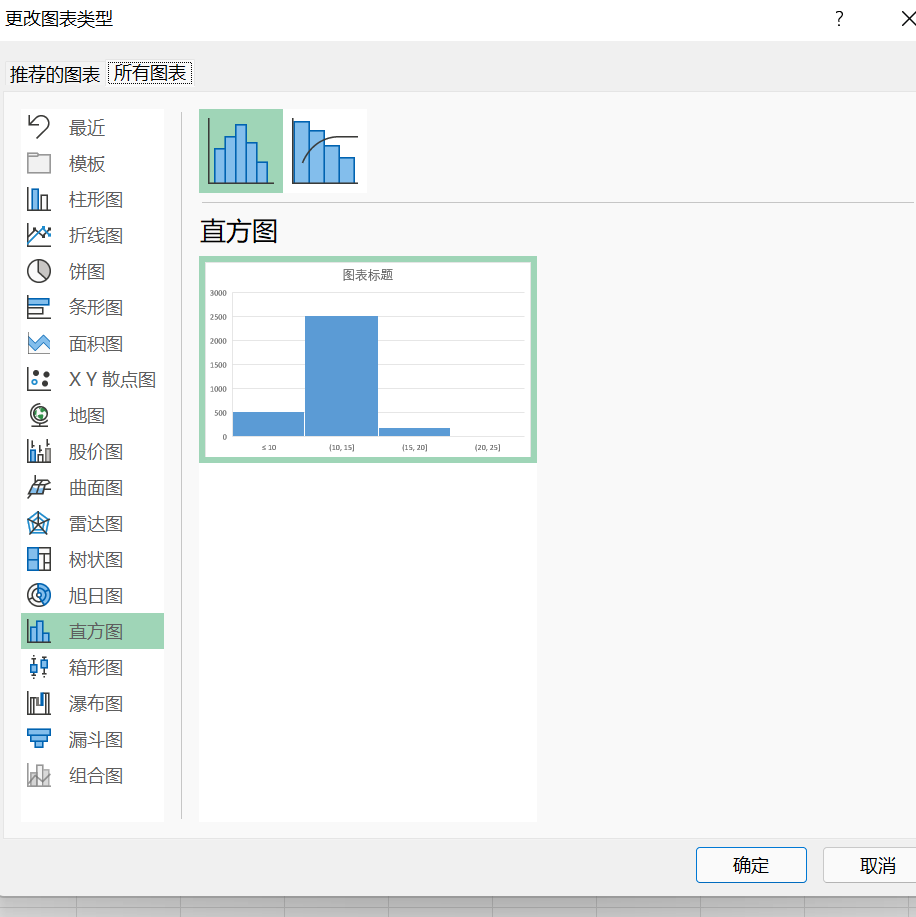Viewport: 916px width, 917px height.
Task: Click the histogram preview thumbnail
Action: 368,360
